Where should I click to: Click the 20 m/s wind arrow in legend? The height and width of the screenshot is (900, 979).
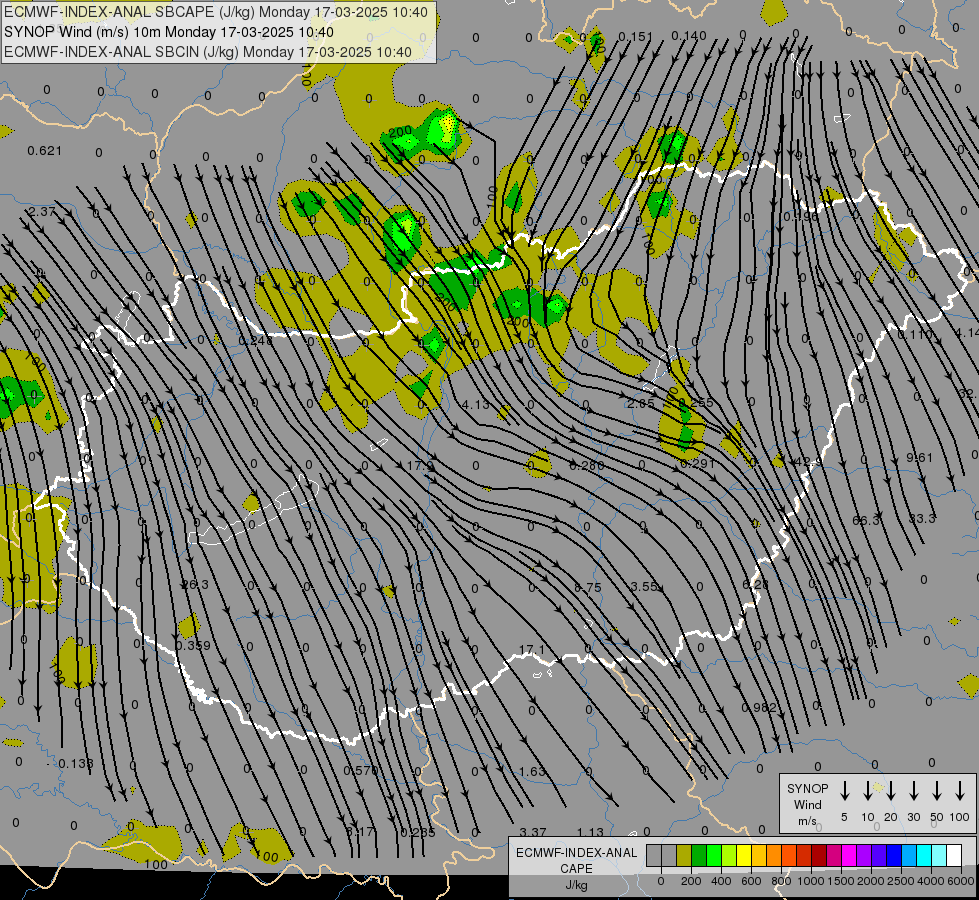pyautogui.click(x=890, y=791)
